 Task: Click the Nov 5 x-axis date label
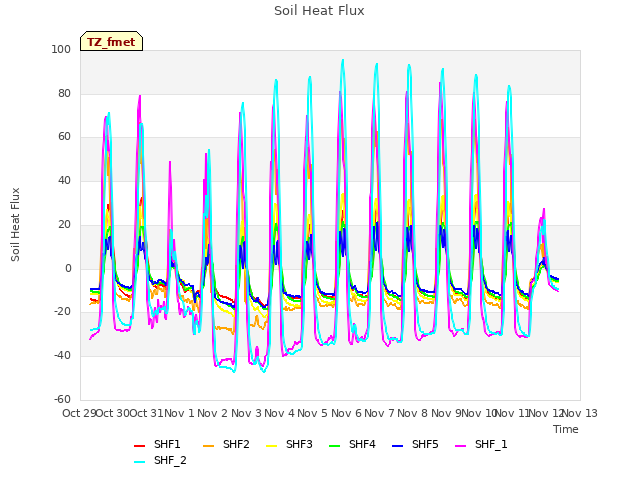[x=312, y=413]
